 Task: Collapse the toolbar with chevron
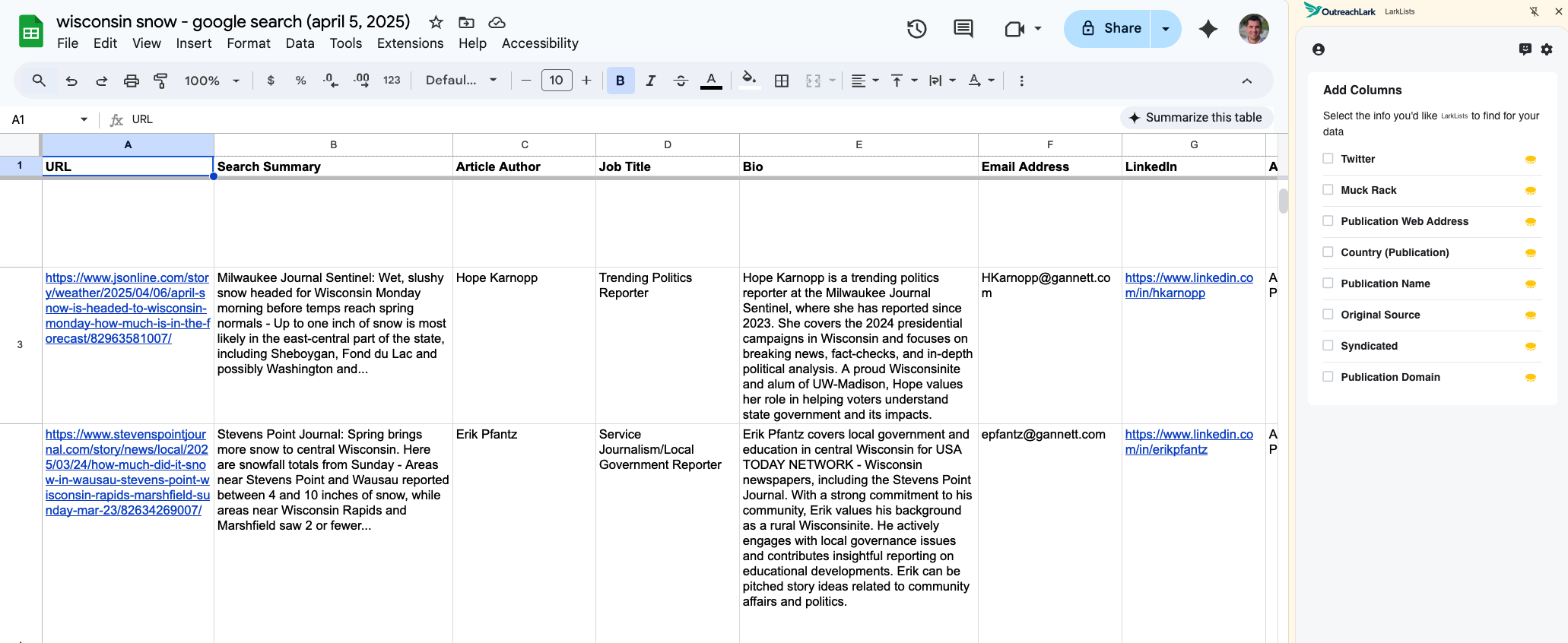click(x=1247, y=81)
